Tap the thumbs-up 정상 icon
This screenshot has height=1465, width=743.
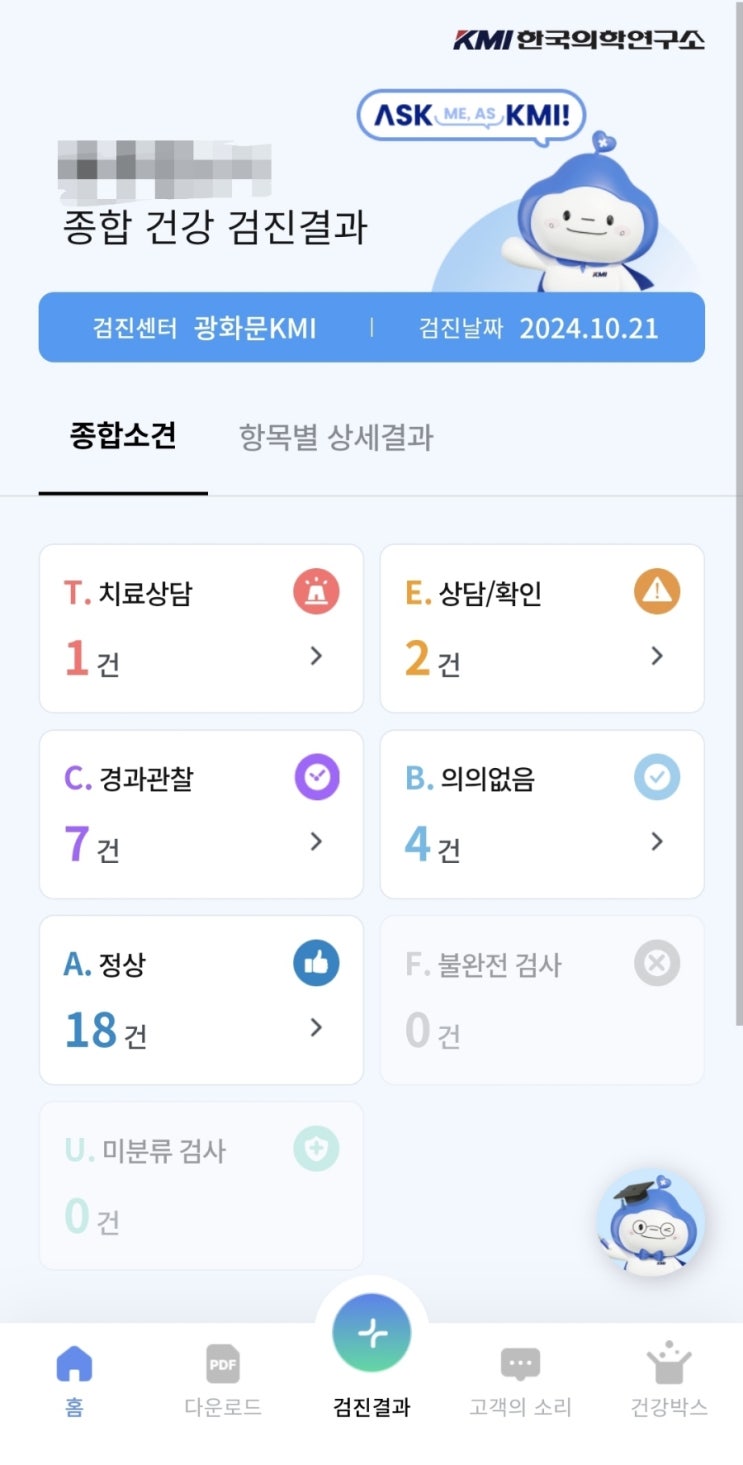pos(316,964)
